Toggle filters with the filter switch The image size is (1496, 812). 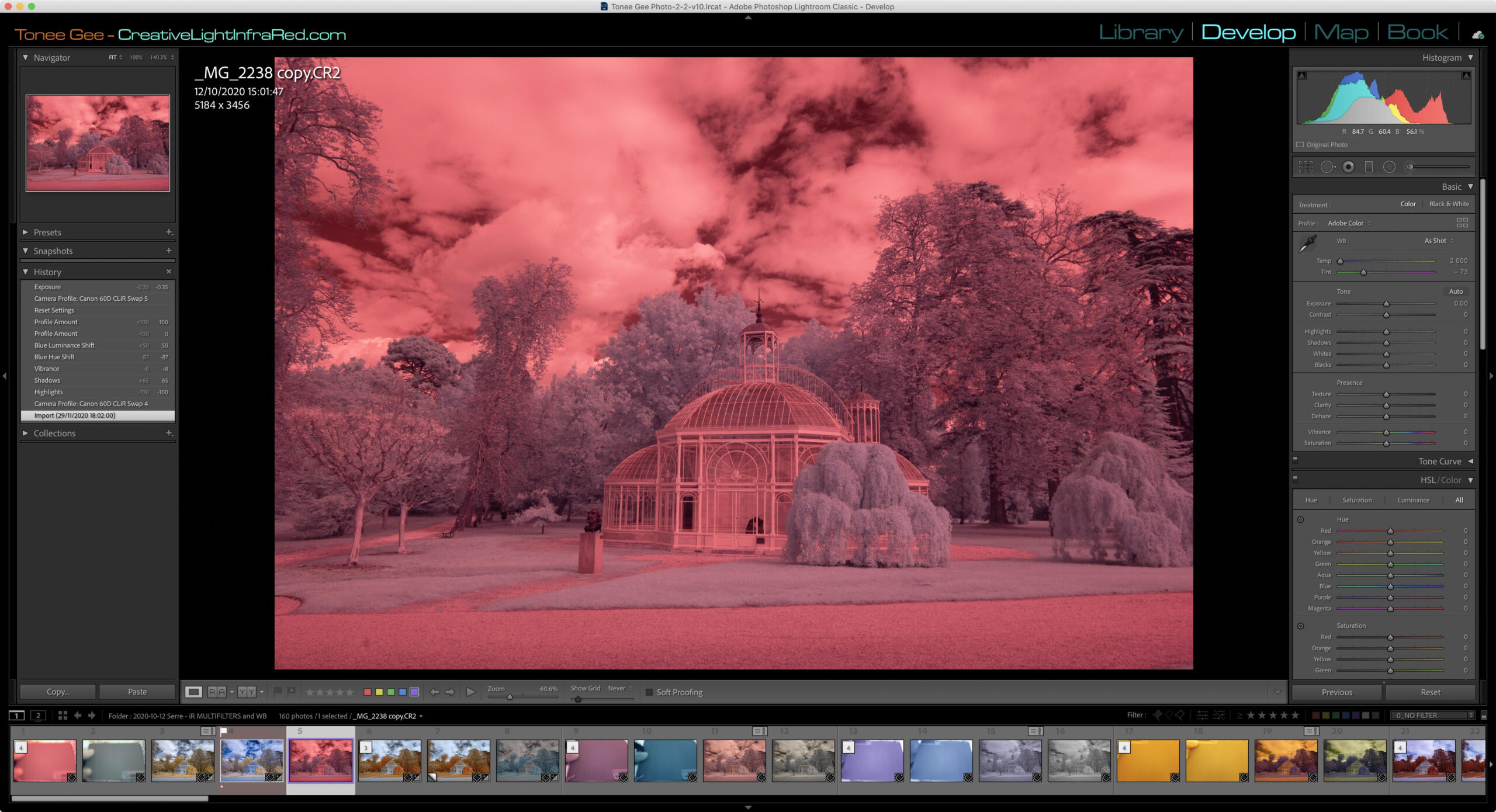coord(1484,716)
